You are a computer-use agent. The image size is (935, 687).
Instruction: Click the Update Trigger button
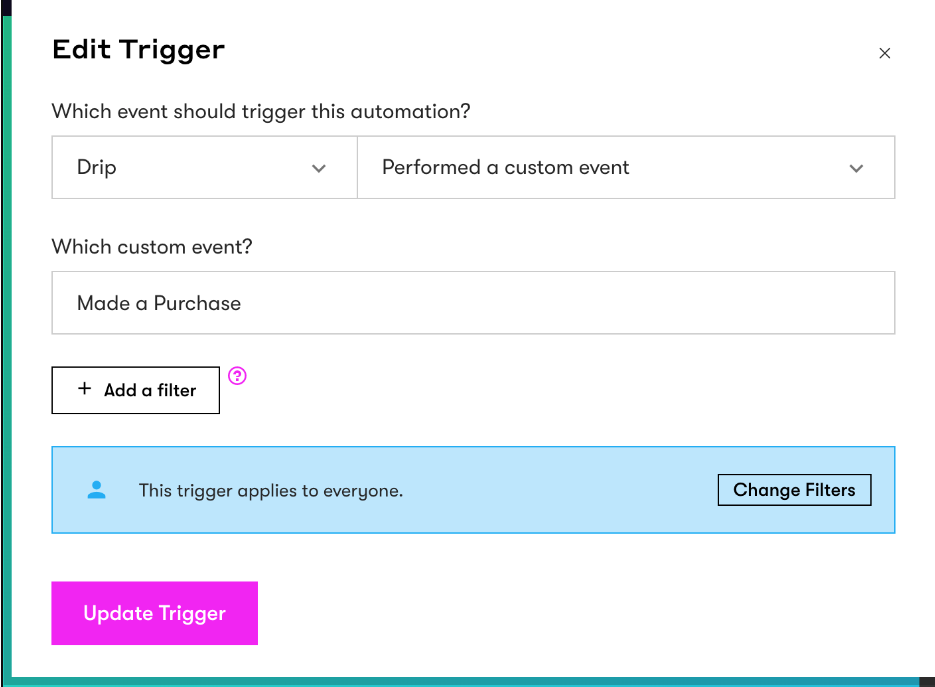coord(154,613)
